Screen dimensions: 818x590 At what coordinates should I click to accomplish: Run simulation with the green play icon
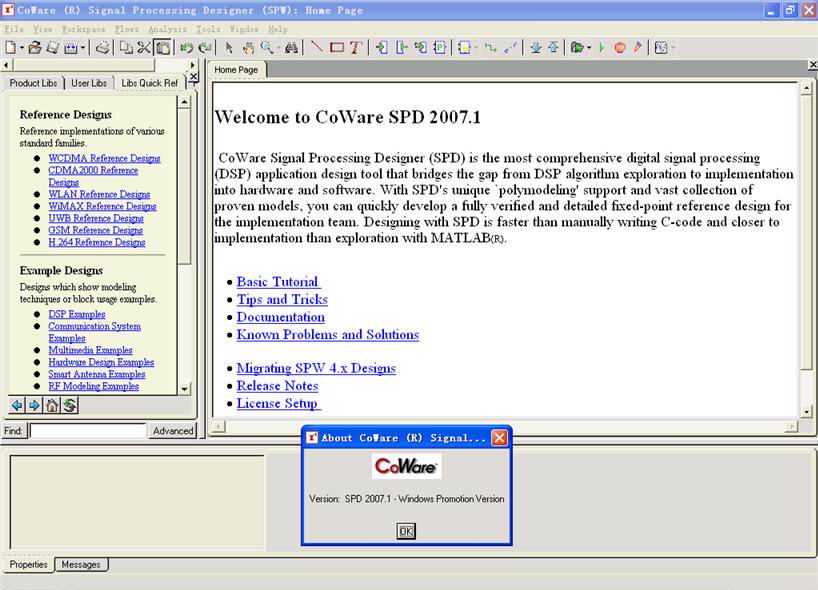coord(602,48)
